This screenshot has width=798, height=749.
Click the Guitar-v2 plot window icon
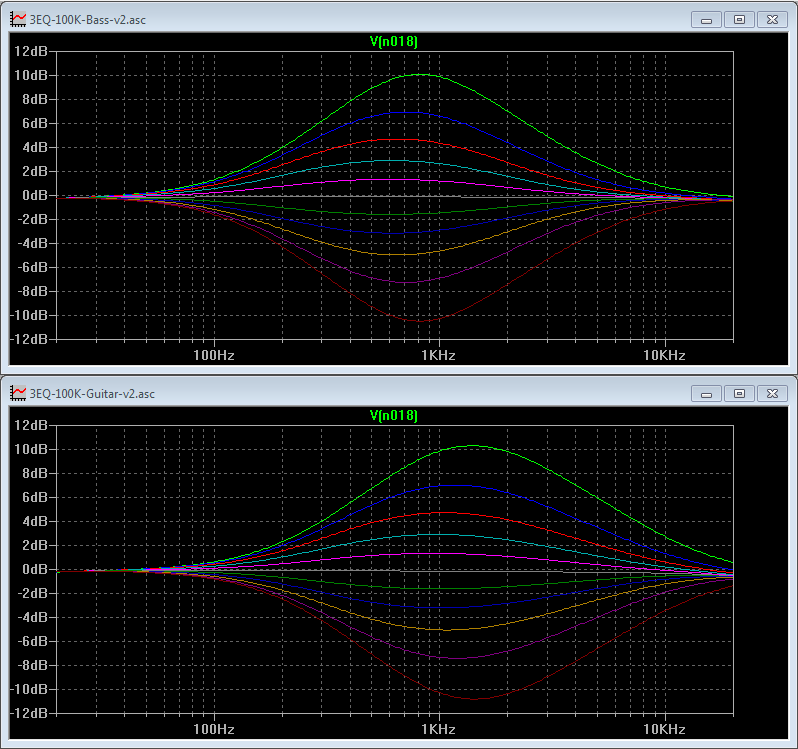pyautogui.click(x=18, y=393)
